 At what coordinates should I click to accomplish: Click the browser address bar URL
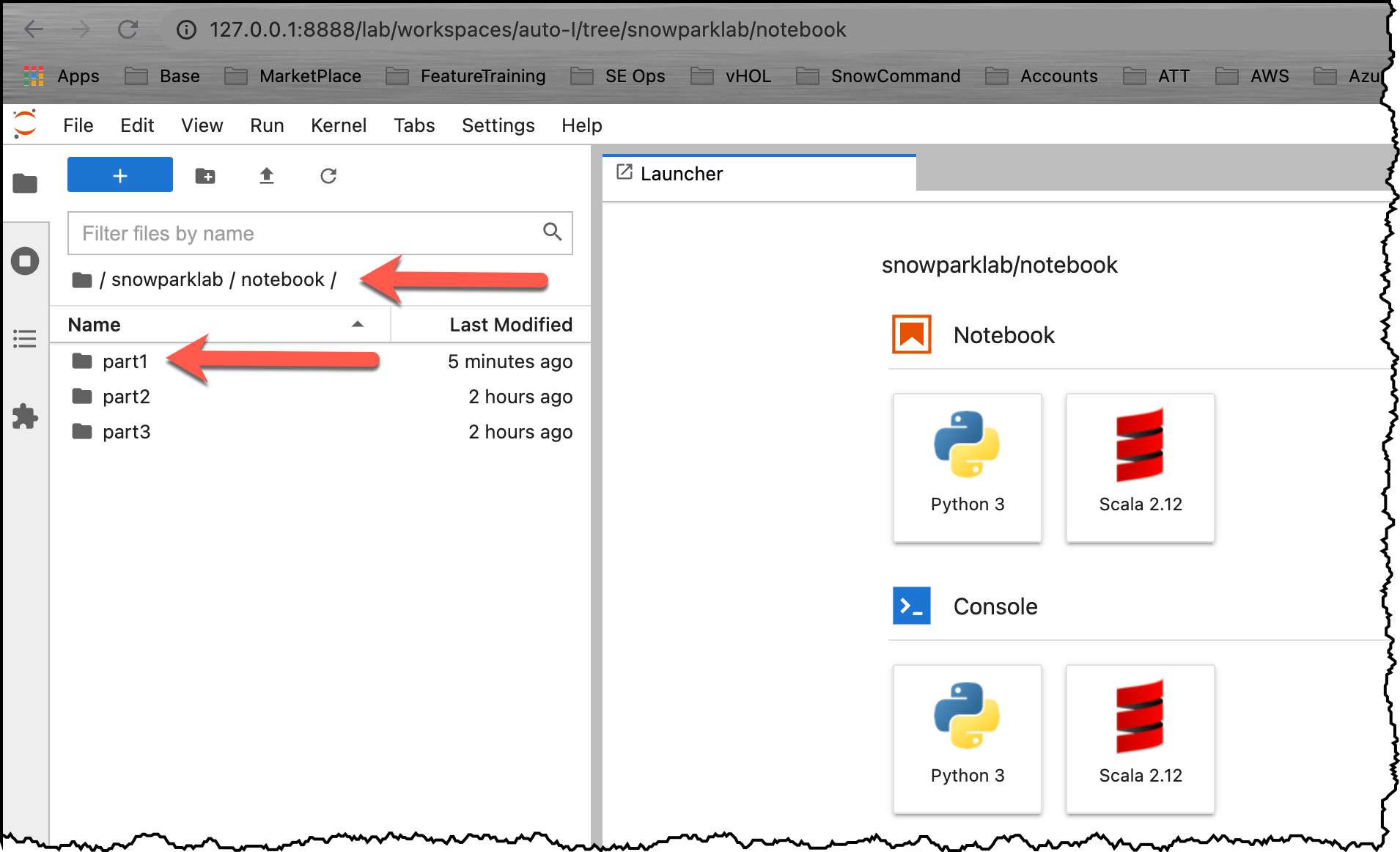(x=528, y=29)
